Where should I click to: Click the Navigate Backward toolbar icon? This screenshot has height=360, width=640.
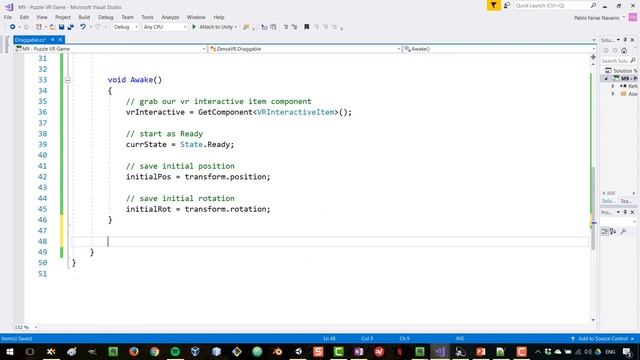click(13, 27)
